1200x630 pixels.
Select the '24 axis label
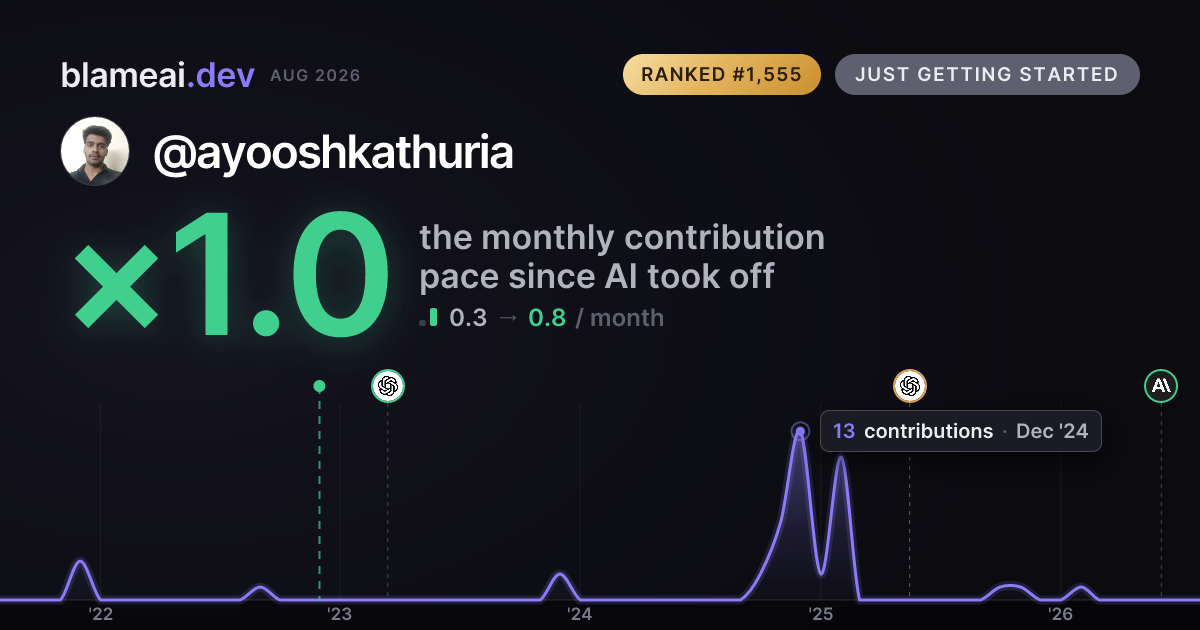[580, 613]
